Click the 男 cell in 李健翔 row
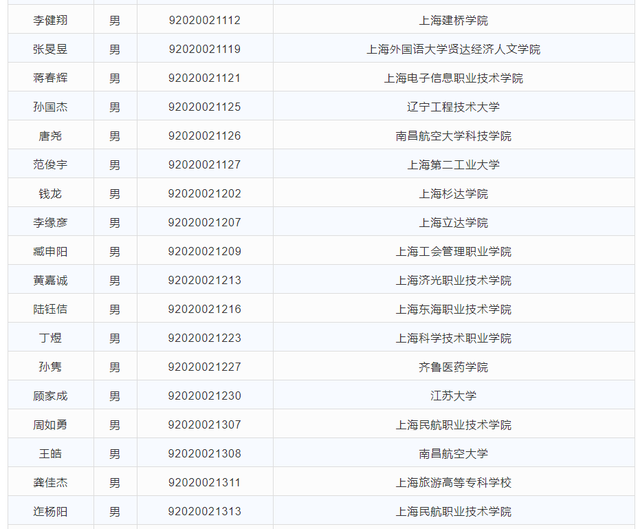 [x=115, y=20]
